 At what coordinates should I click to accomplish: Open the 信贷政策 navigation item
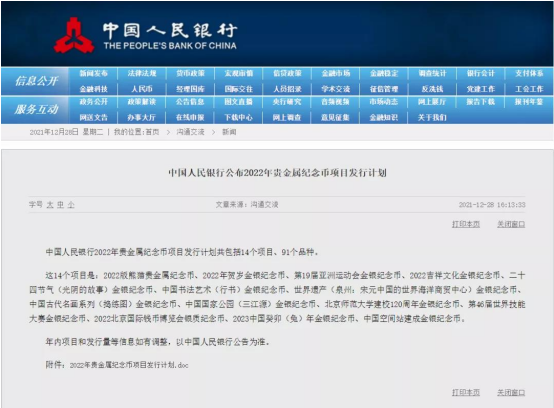coord(287,73)
